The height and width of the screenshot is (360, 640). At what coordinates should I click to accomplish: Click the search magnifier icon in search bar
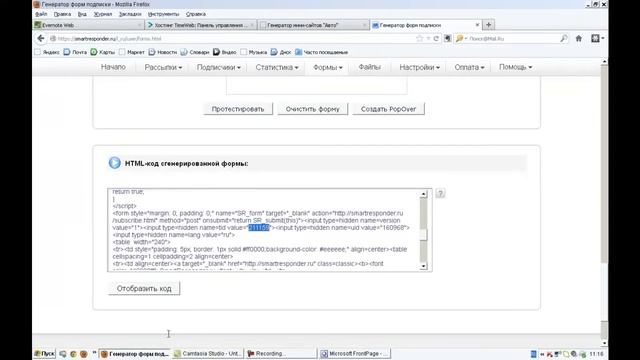click(x=564, y=38)
